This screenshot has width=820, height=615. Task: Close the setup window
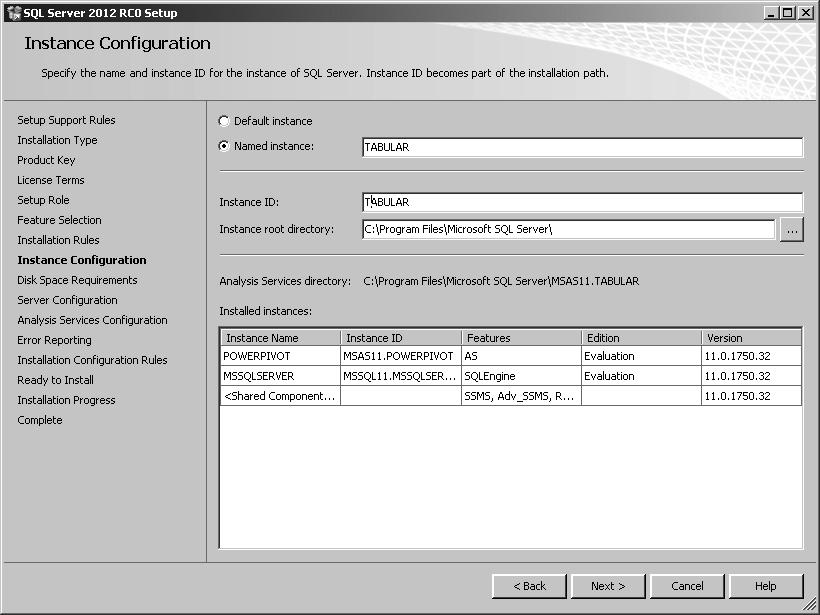[x=805, y=13]
